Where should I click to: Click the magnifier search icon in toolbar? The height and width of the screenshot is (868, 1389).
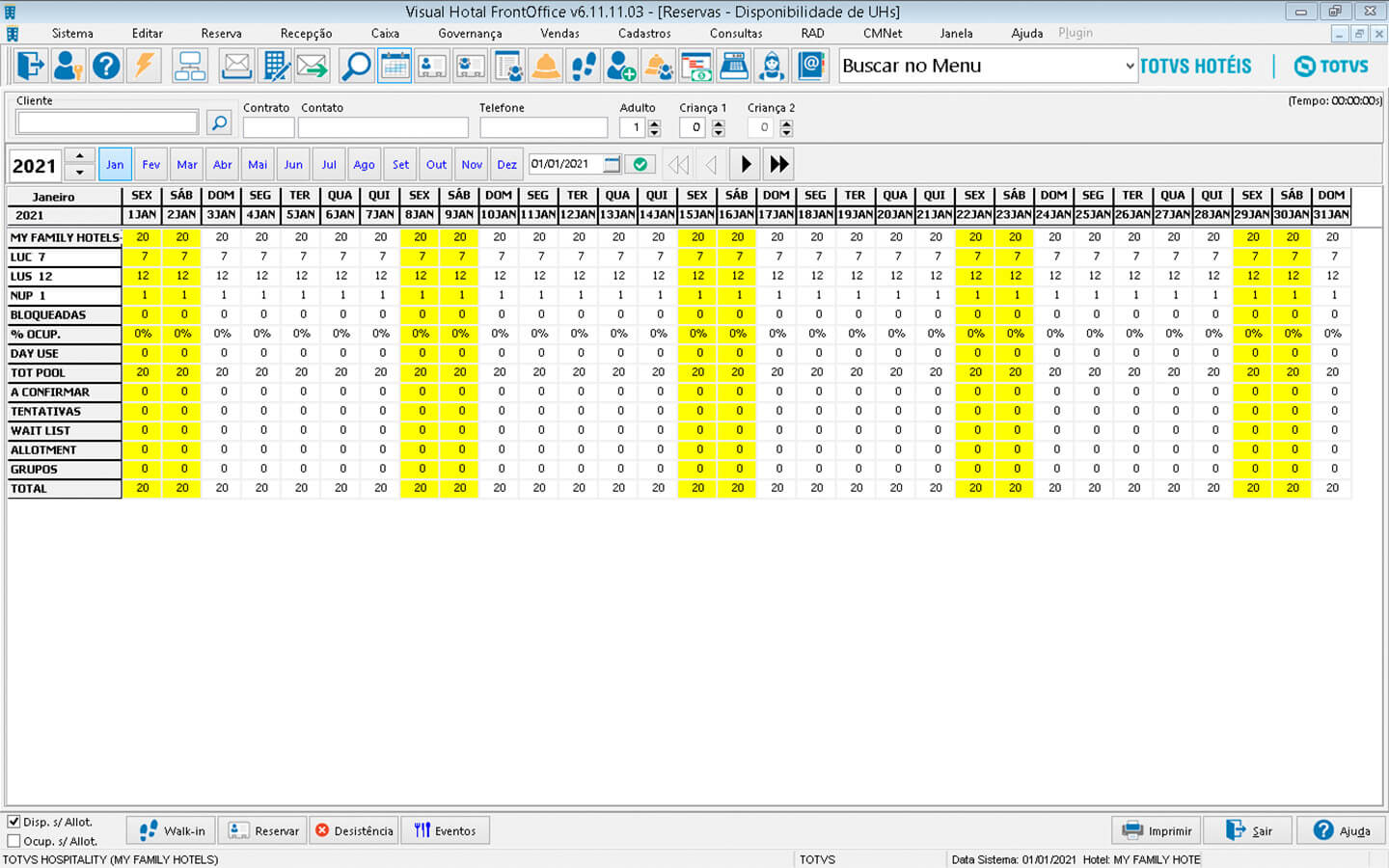click(x=356, y=67)
